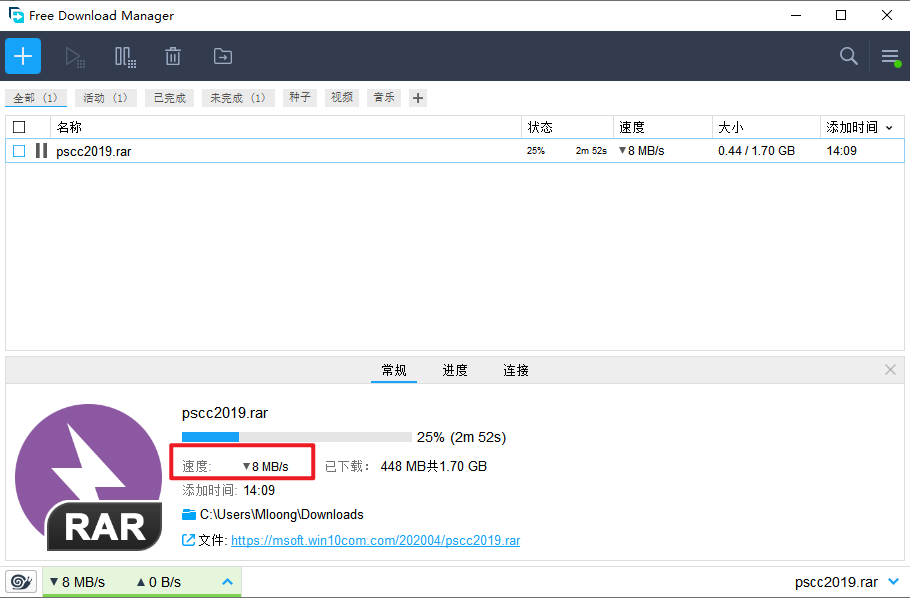
Task: Open the 连接 details tab
Action: (x=516, y=370)
